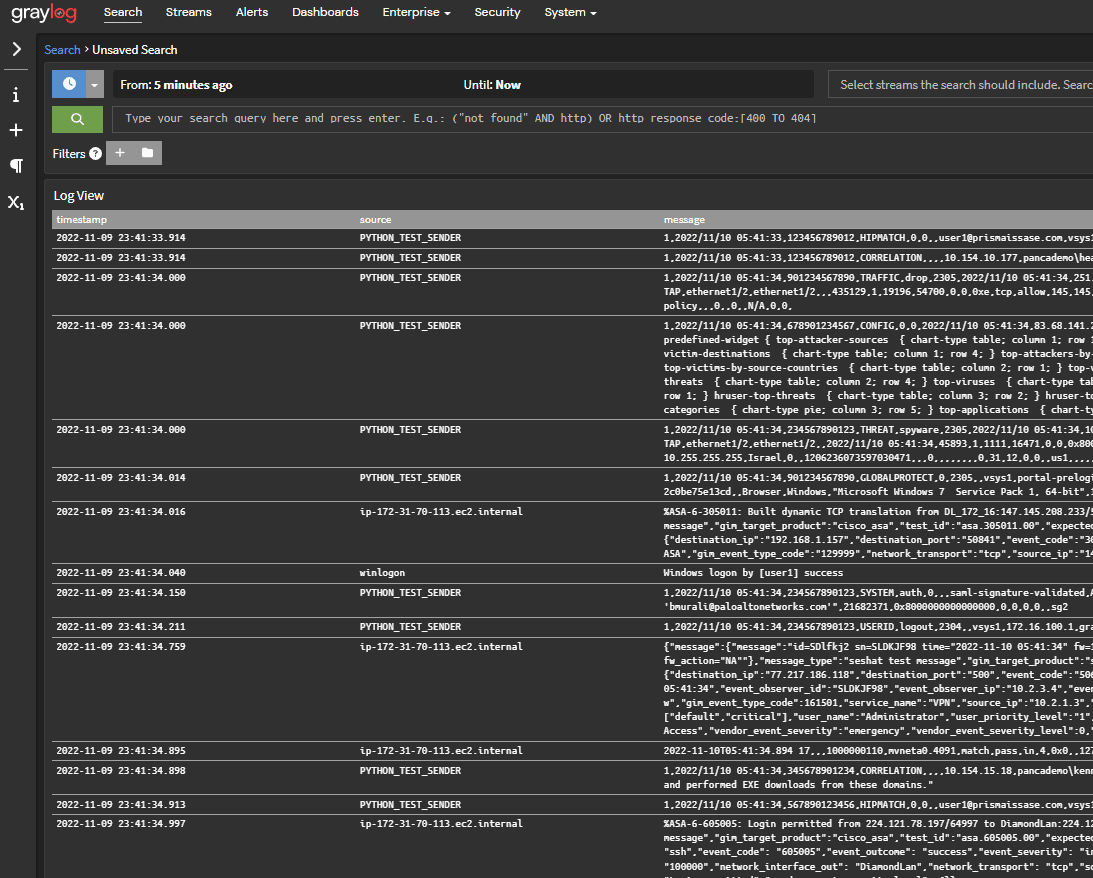Navigate to Alerts in top navigation
This screenshot has width=1093, height=878.
tap(251, 12)
